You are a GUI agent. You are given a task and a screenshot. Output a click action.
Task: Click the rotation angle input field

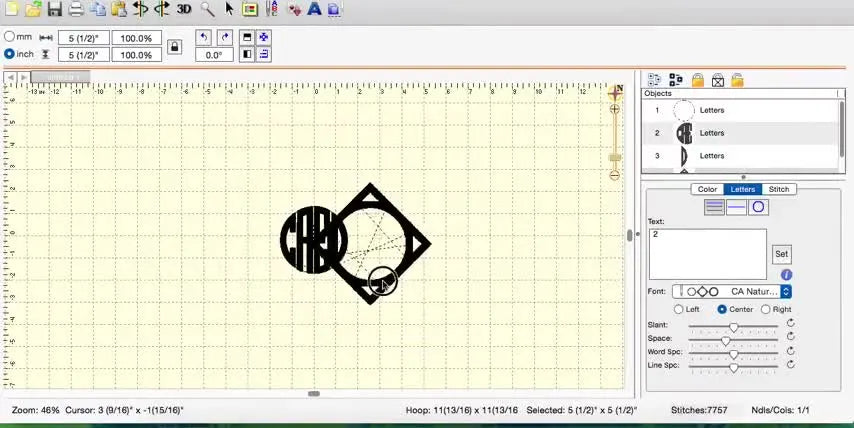(x=214, y=55)
